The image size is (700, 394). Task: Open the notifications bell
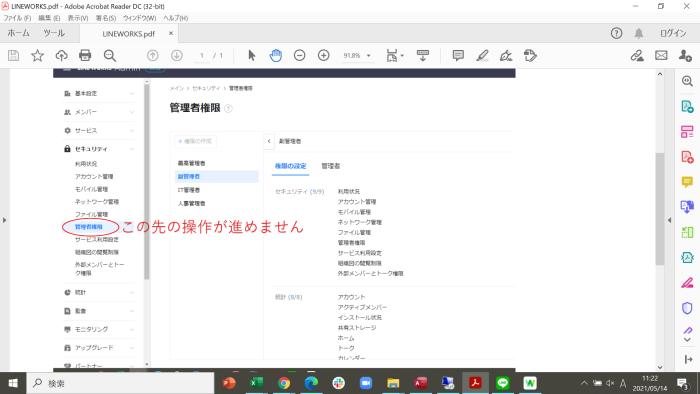(x=639, y=33)
